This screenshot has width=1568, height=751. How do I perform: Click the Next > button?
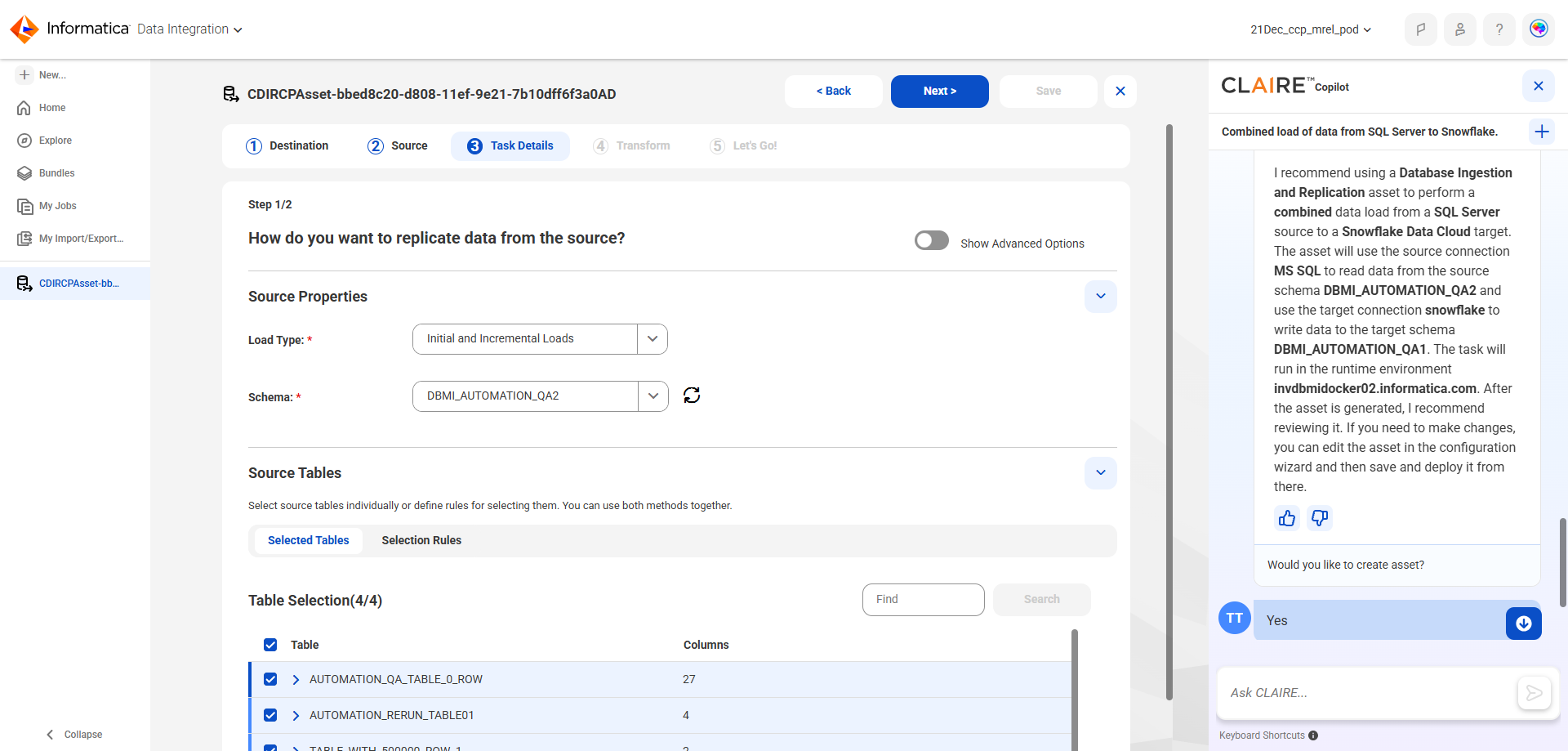tap(940, 92)
